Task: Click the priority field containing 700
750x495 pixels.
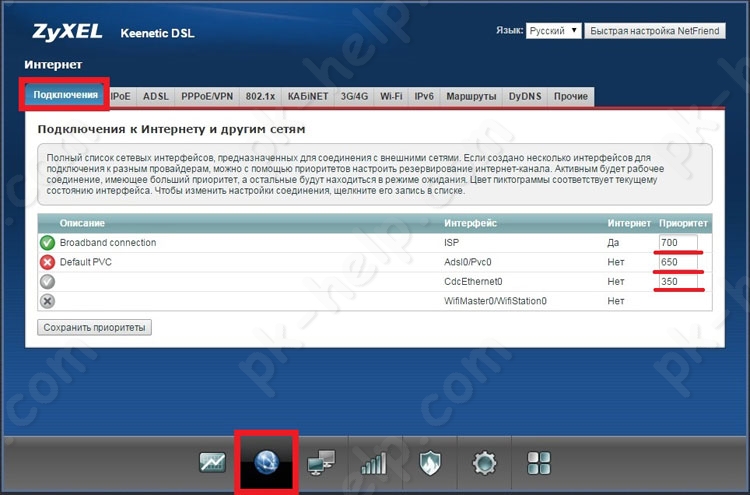Action: coord(678,242)
